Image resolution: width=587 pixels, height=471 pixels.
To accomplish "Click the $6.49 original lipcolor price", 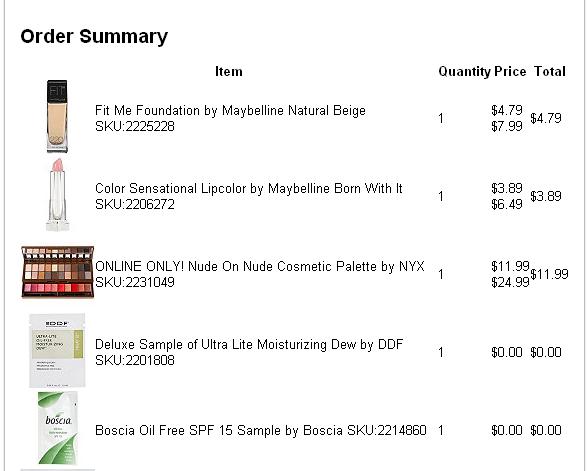I will click(x=507, y=204).
